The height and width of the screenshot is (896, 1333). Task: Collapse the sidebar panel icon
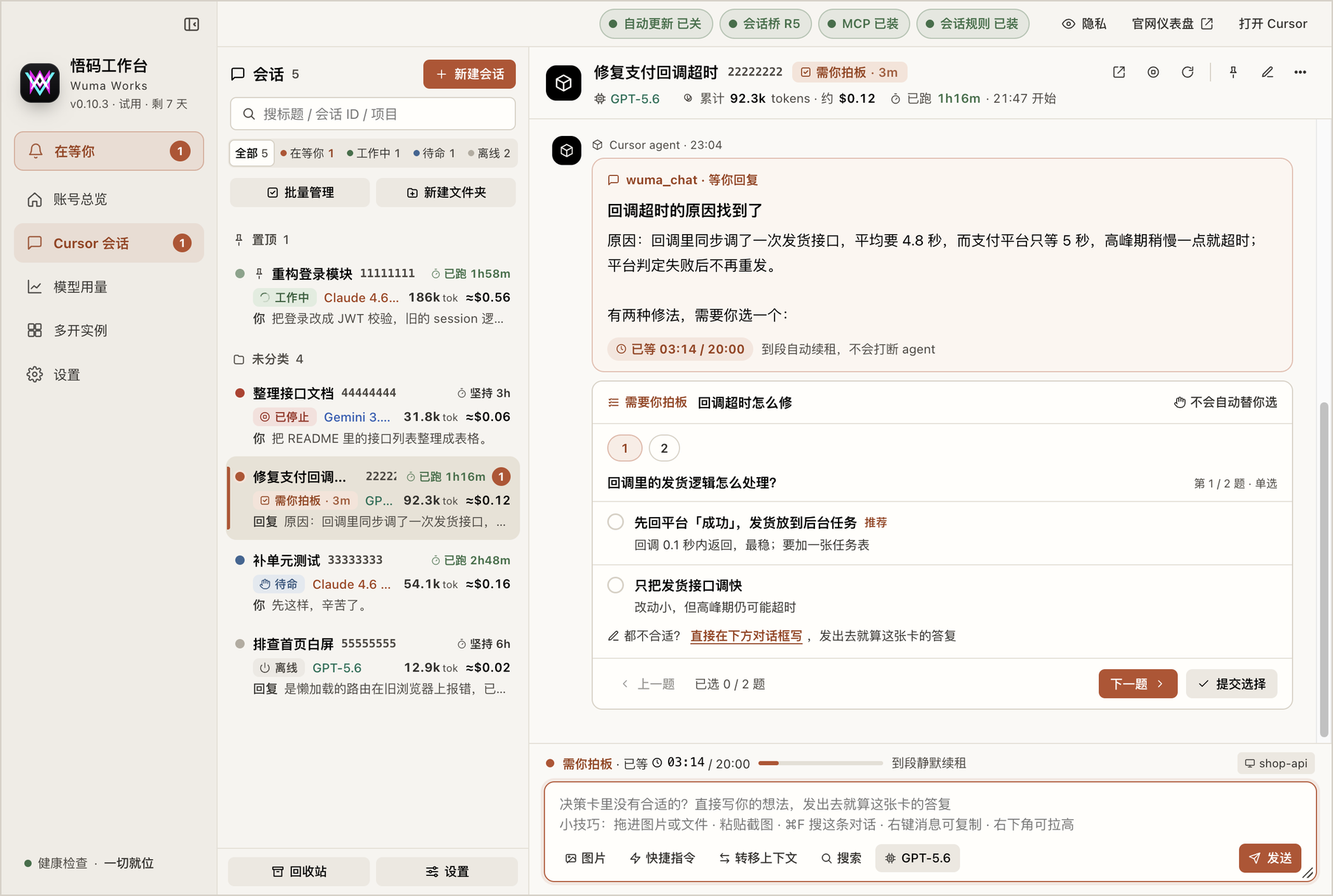(191, 24)
